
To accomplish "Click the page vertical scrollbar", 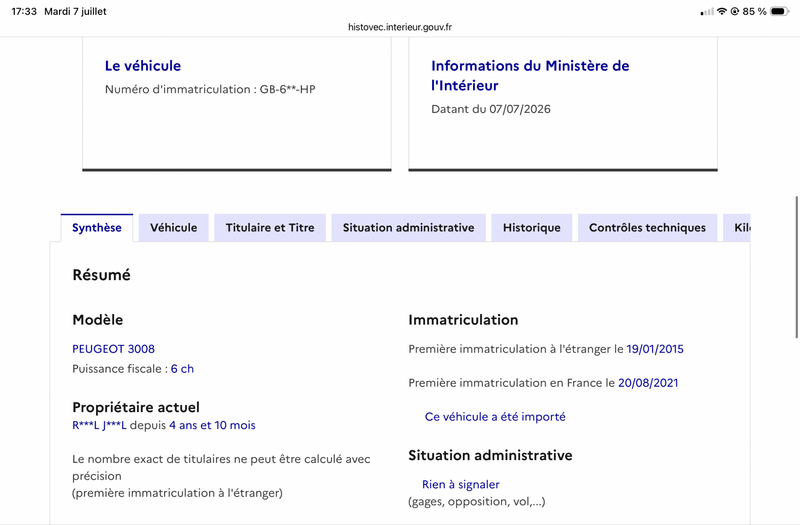I will click(796, 267).
